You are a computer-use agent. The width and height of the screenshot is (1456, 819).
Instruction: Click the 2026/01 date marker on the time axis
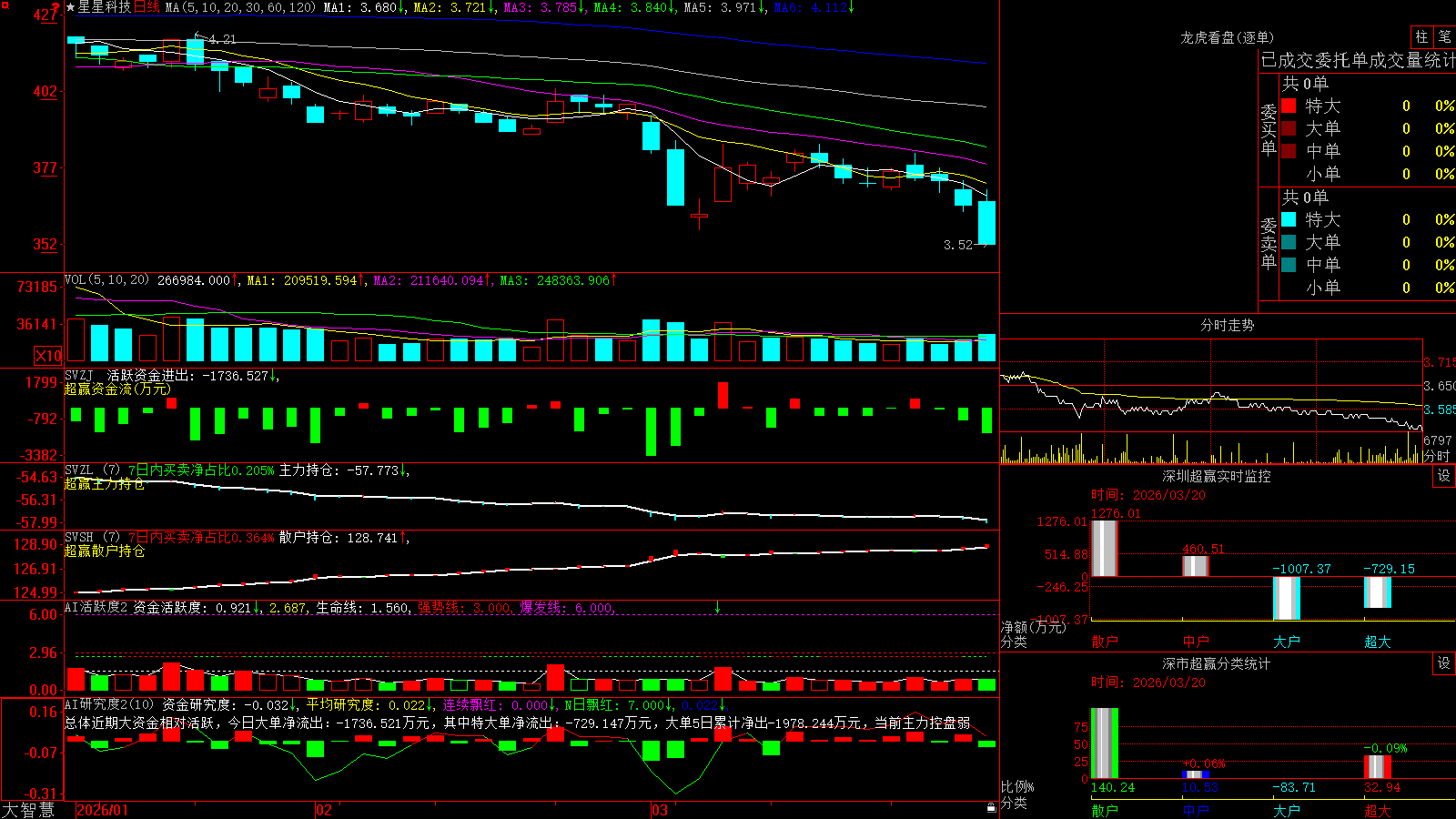click(103, 810)
